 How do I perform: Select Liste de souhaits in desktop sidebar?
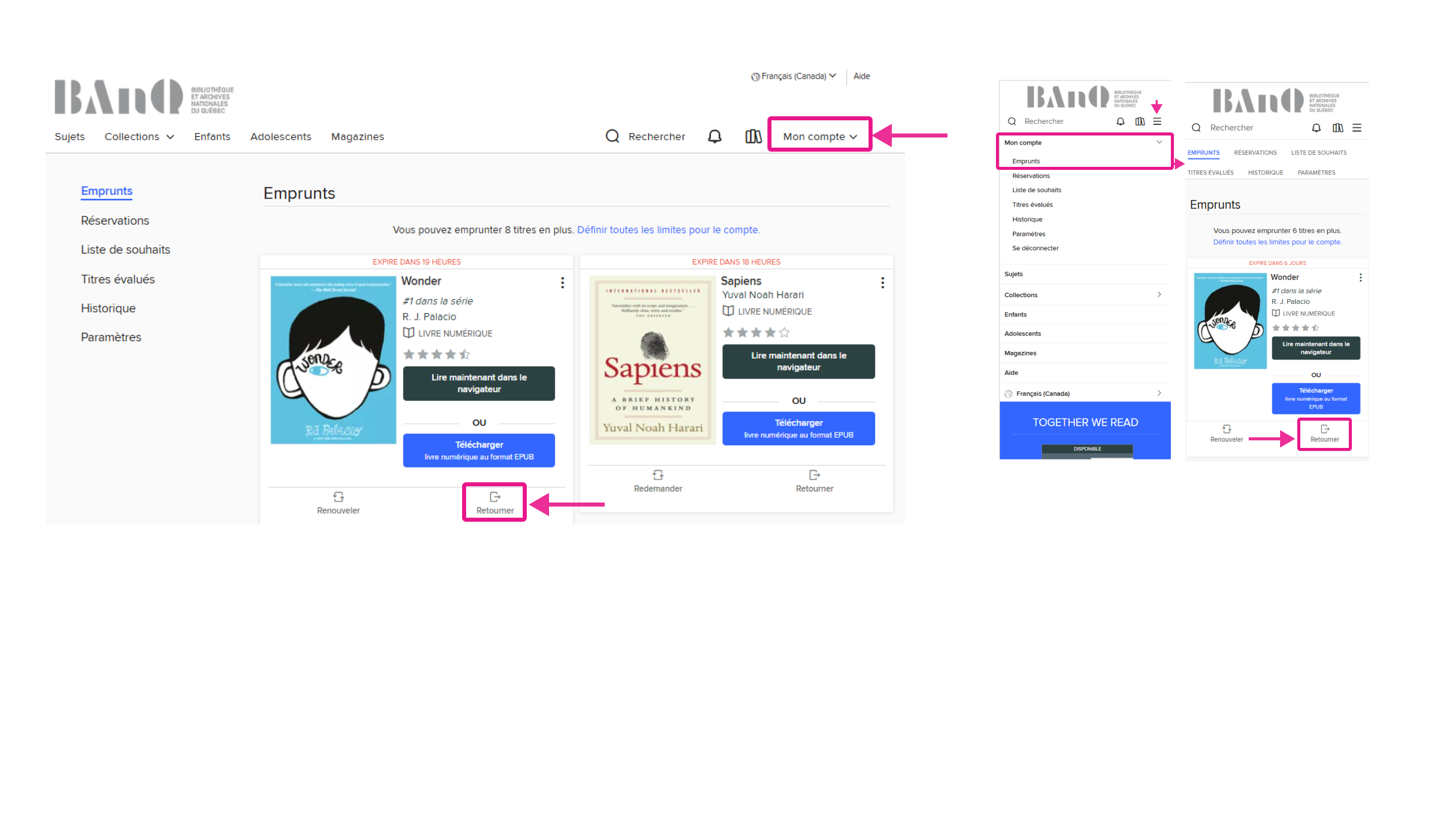[x=125, y=249]
